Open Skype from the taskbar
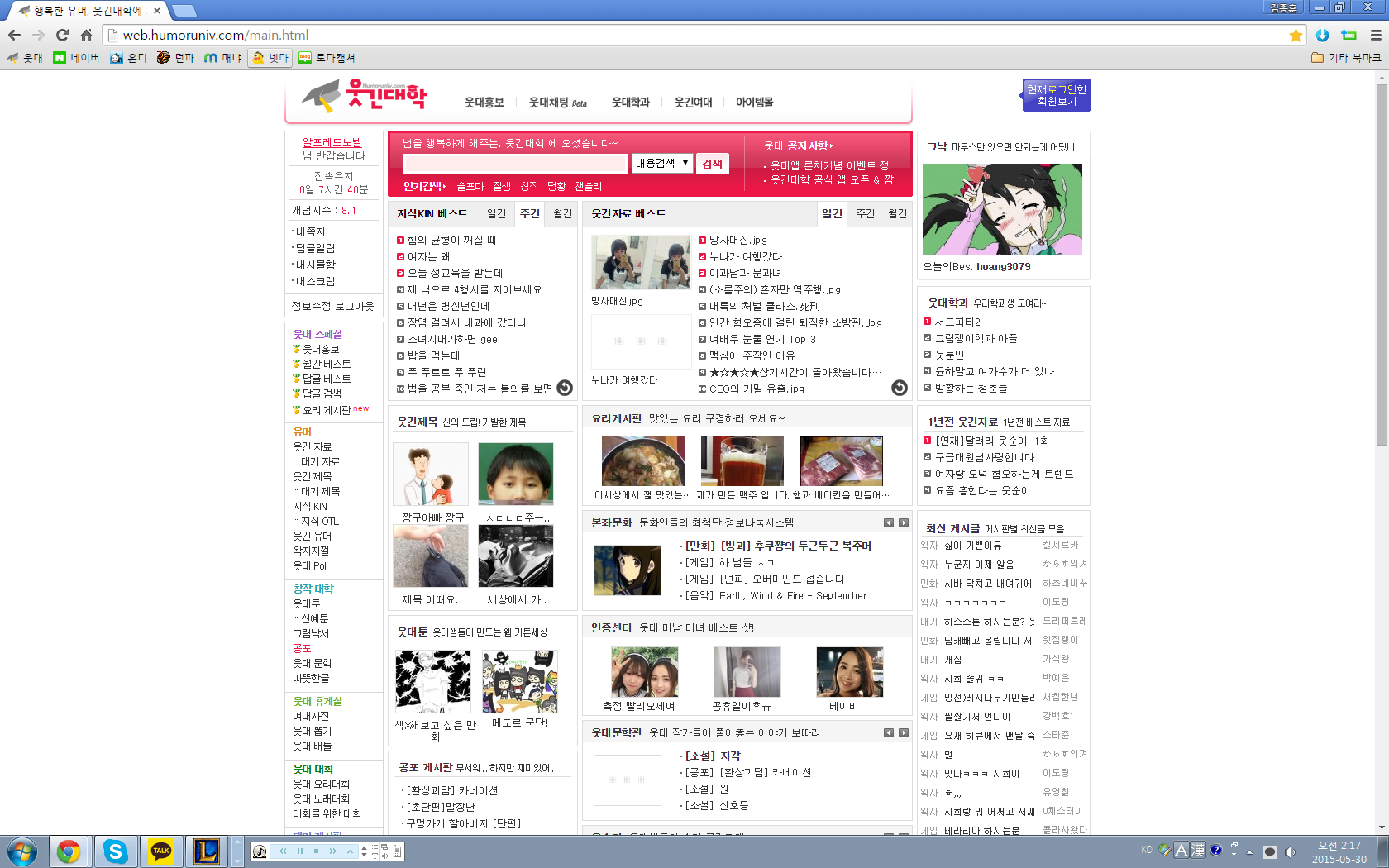The height and width of the screenshot is (868, 1389). pyautogui.click(x=115, y=851)
